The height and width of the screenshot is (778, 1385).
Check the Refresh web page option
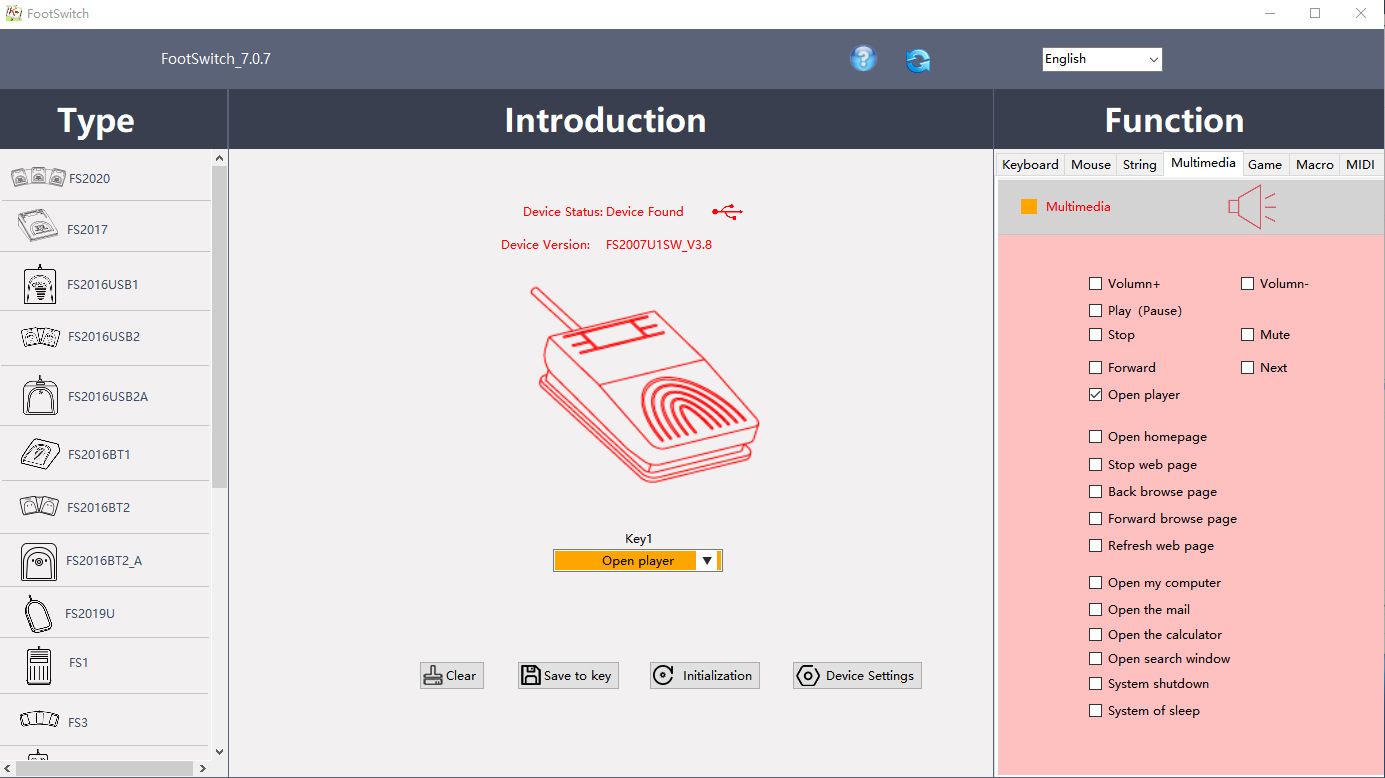coord(1096,546)
